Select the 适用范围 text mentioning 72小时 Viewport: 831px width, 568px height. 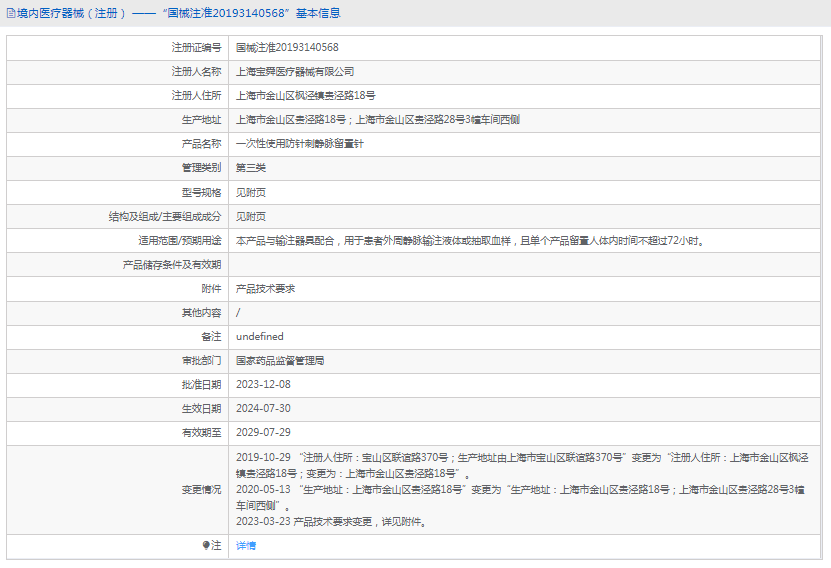coord(470,241)
